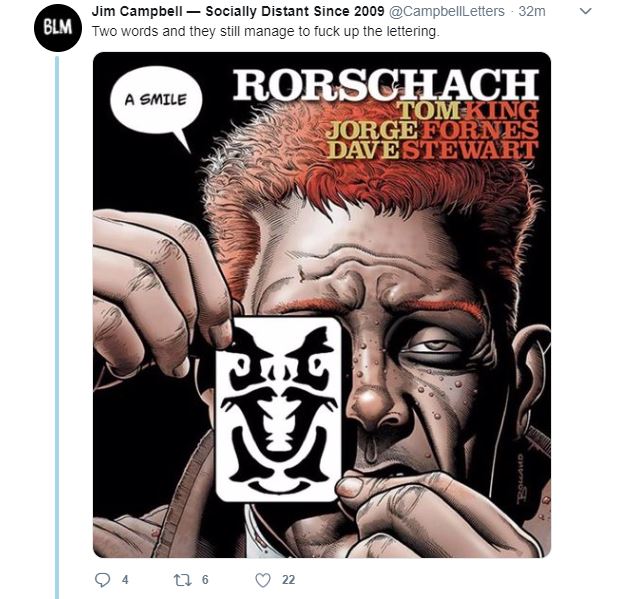
Task: Click the like count of 22
Action: point(288,579)
